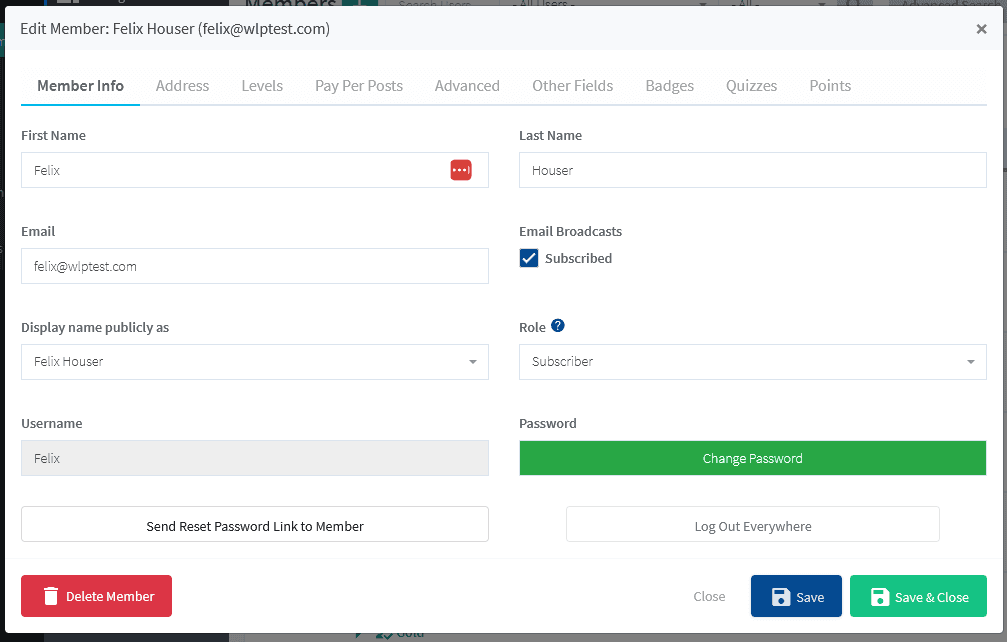
Task: Open the Role help question mark icon
Action: 558,325
